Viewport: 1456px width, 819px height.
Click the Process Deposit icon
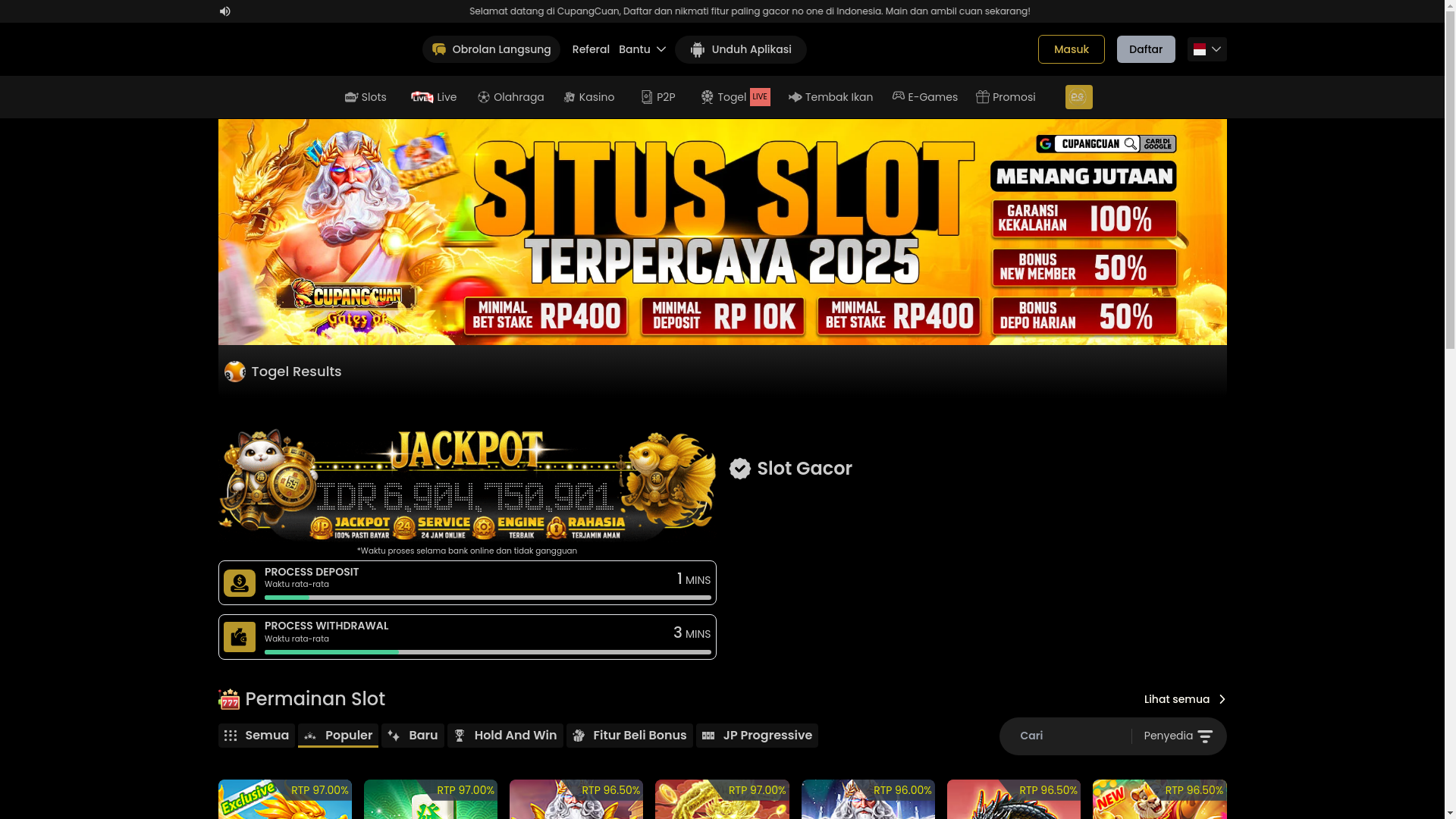tap(240, 583)
